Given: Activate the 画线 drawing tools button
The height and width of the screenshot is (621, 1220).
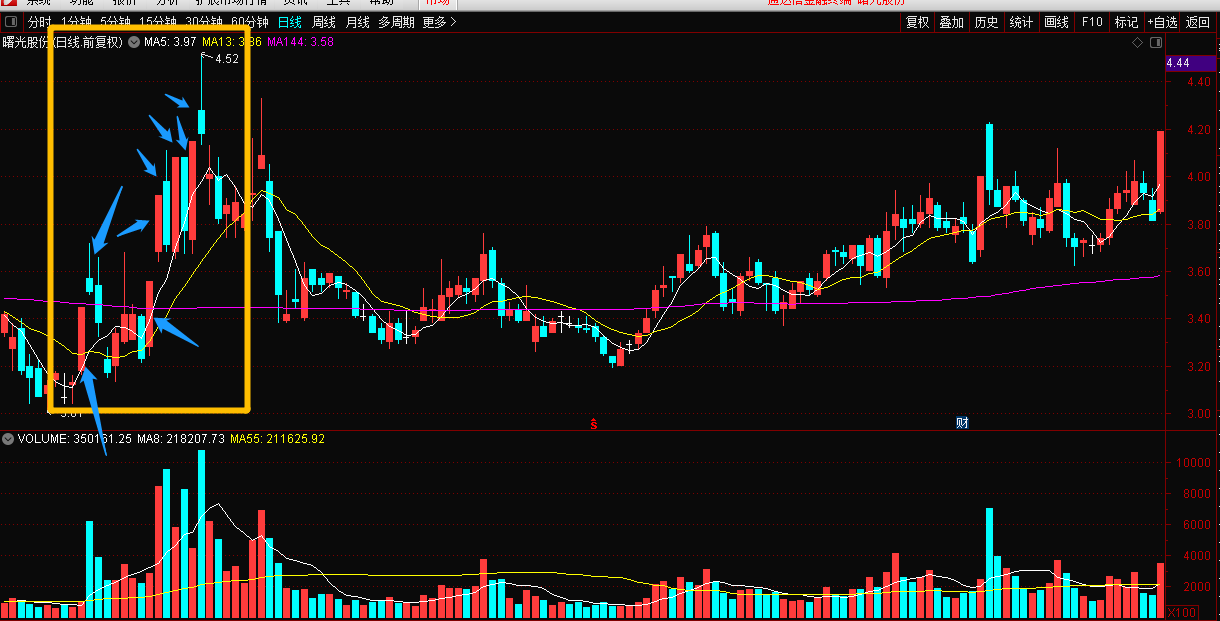Looking at the screenshot, I should 1057,22.
